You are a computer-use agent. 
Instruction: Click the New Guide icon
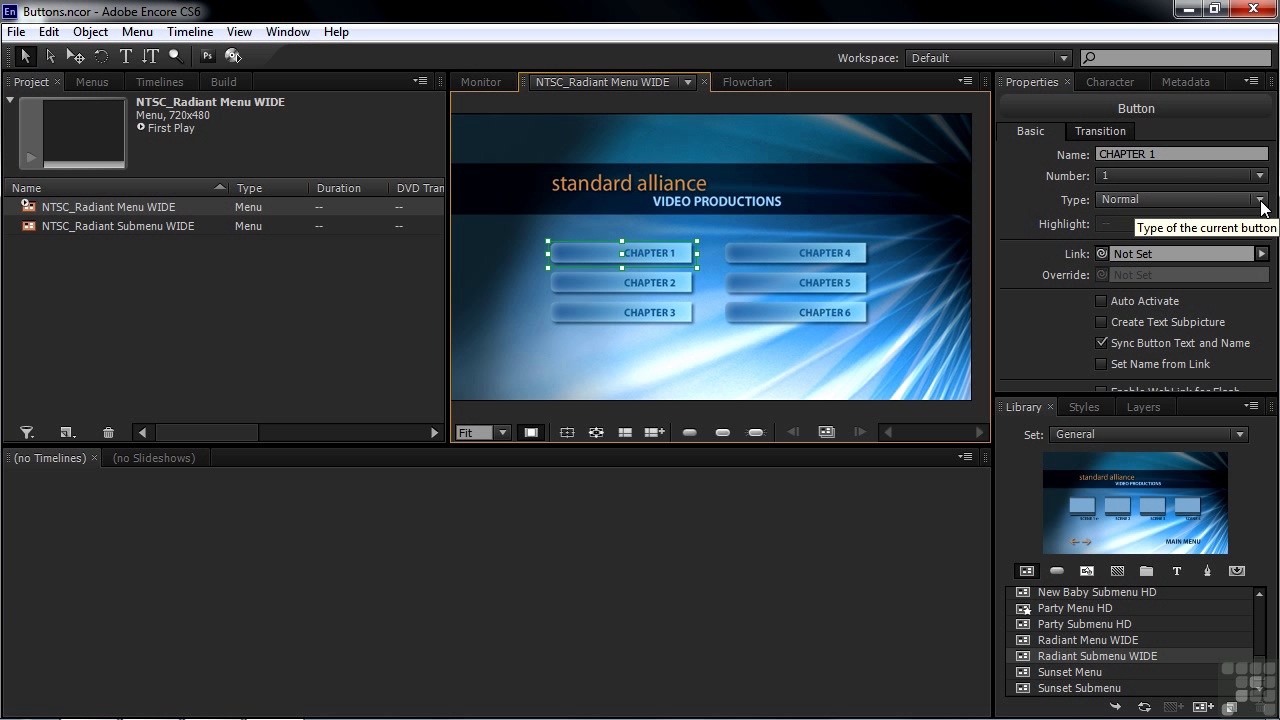(x=654, y=432)
